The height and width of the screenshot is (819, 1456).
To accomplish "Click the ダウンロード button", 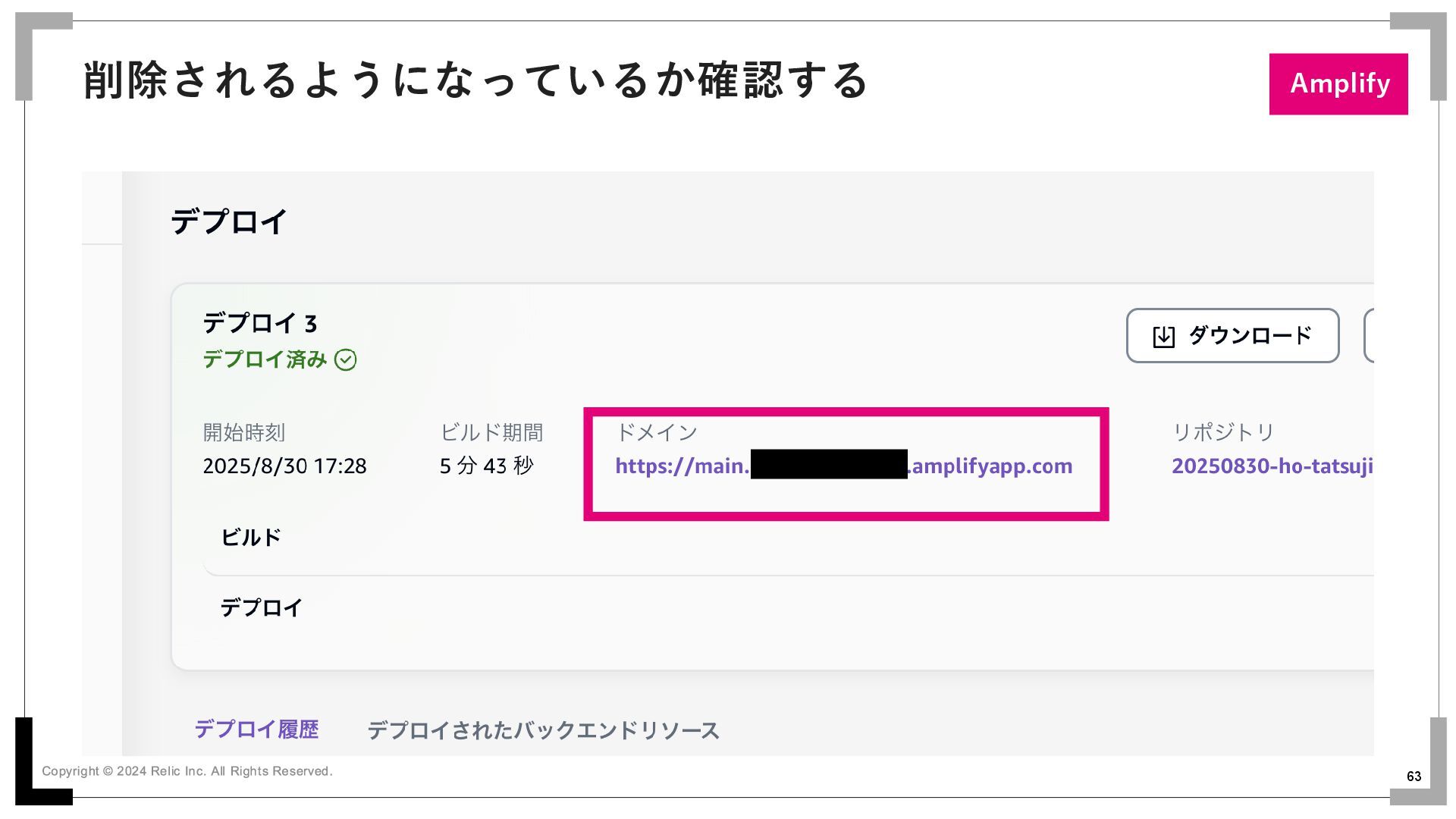I will pyautogui.click(x=1232, y=335).
